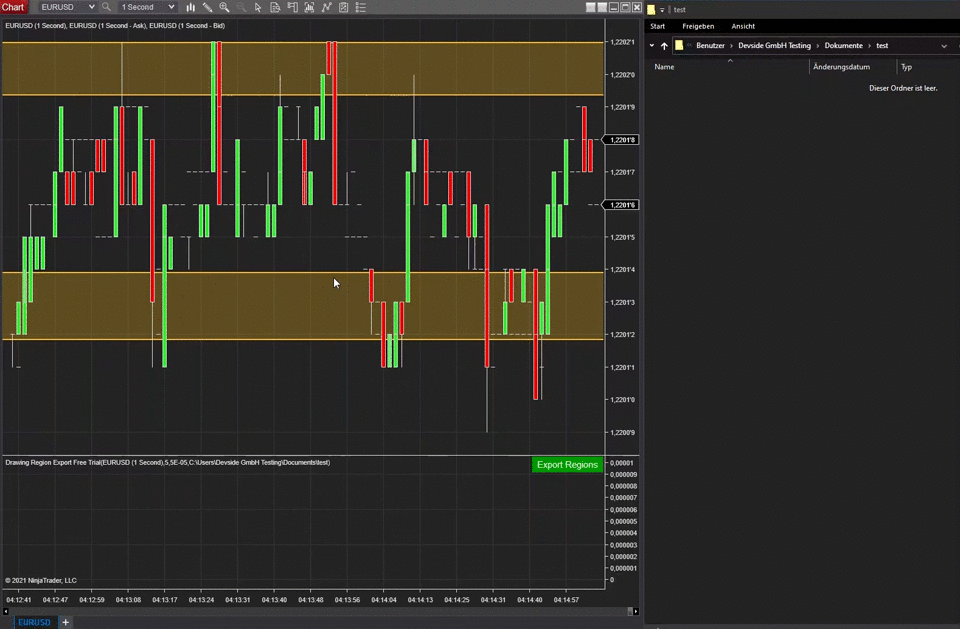Click the Zoom In magnifier icon
The height and width of the screenshot is (629, 960).
tap(224, 7)
